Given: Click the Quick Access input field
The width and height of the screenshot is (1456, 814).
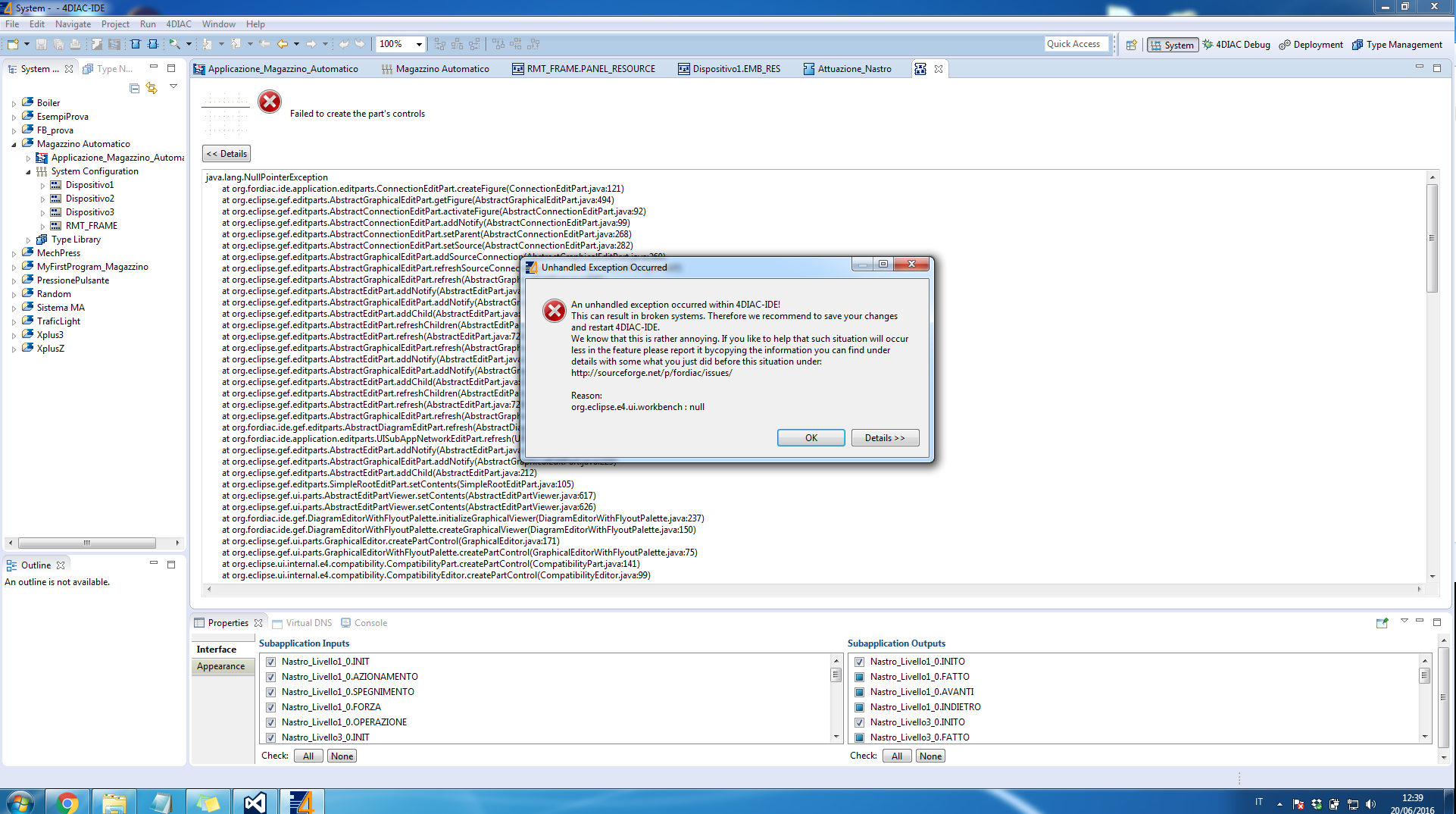Looking at the screenshot, I should (1076, 44).
